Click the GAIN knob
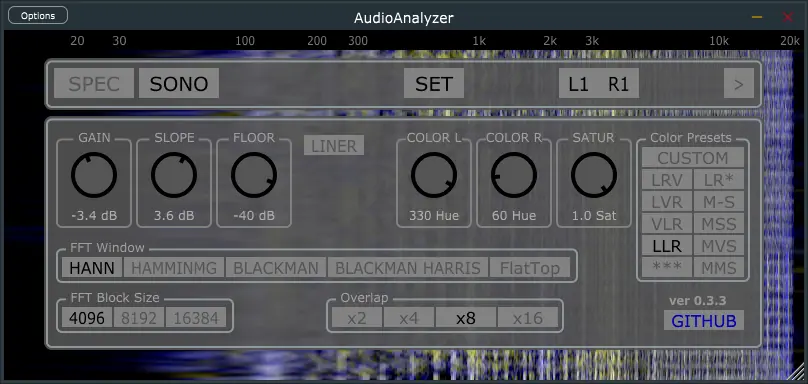 [x=94, y=175]
